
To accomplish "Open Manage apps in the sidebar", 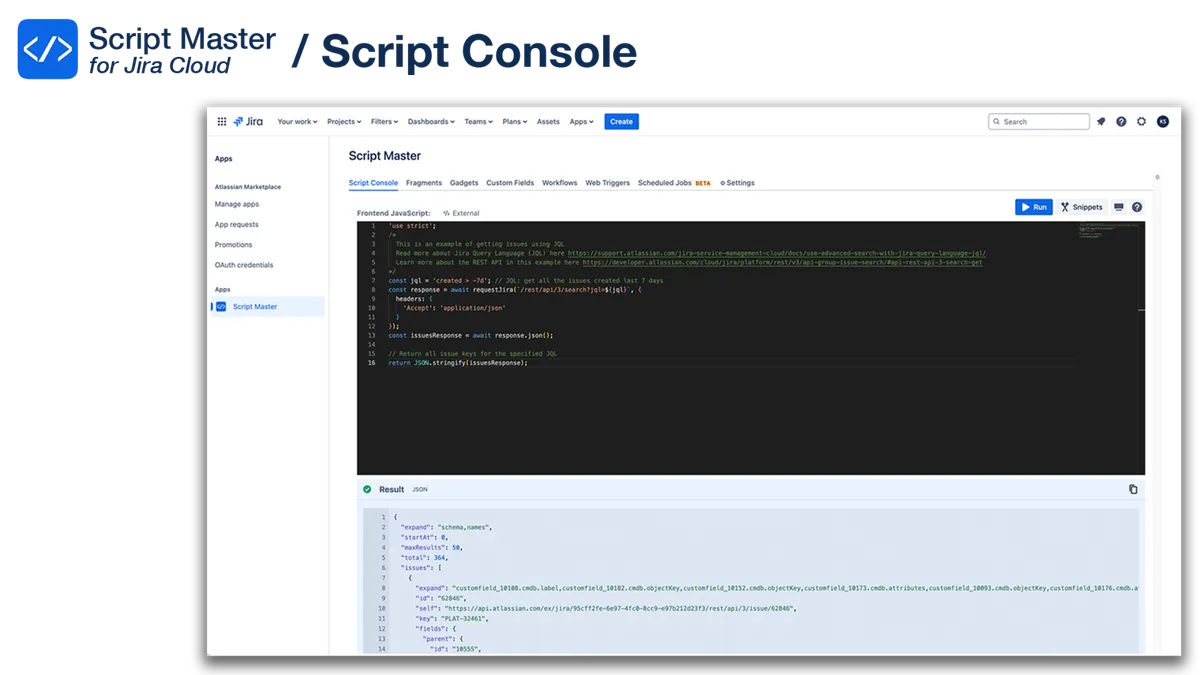I will pyautogui.click(x=237, y=204).
